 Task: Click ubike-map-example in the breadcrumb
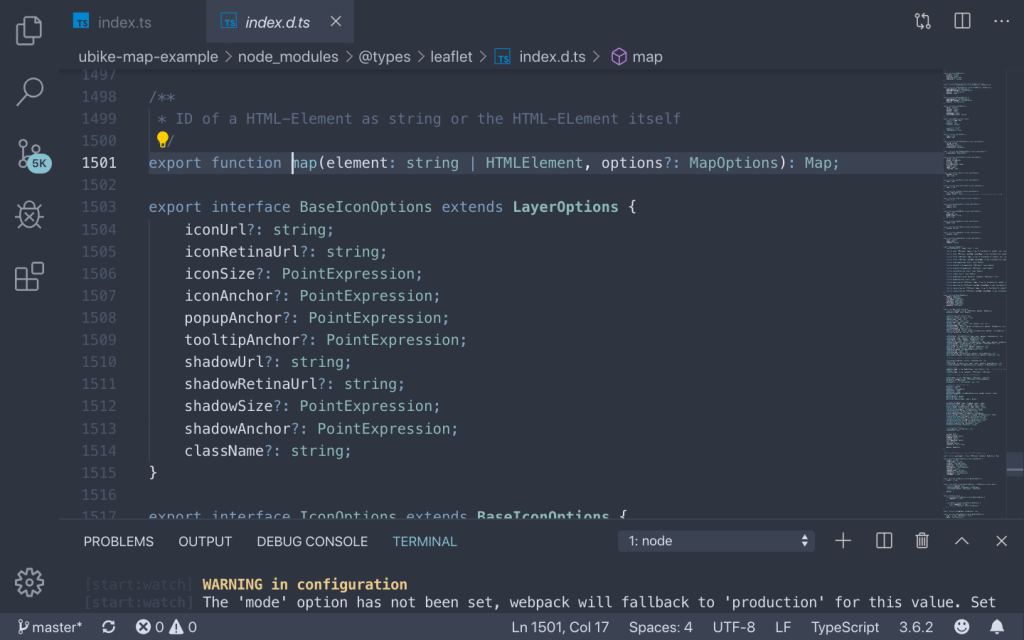(148, 57)
